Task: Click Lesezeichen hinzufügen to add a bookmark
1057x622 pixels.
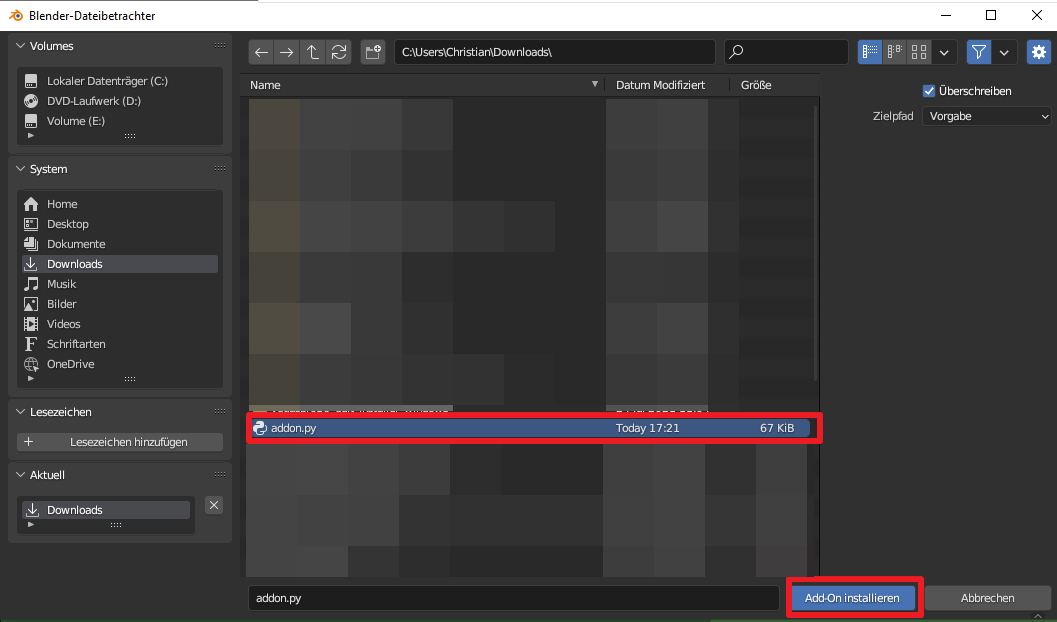Action: (120, 442)
